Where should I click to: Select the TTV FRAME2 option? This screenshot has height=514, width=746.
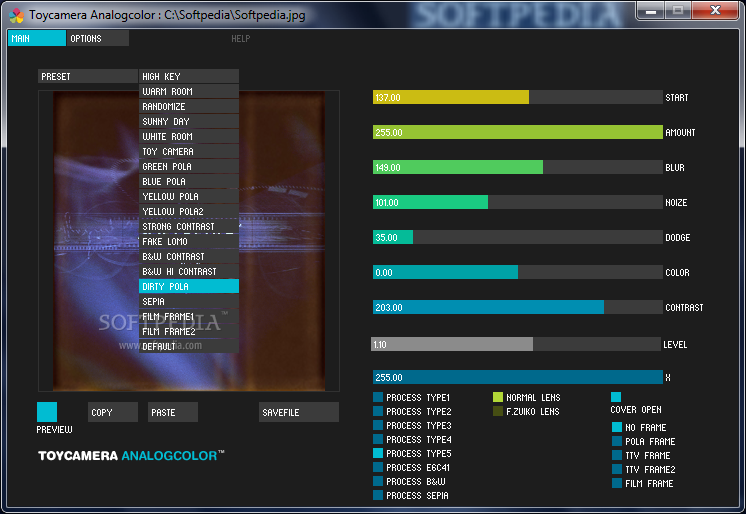617,469
